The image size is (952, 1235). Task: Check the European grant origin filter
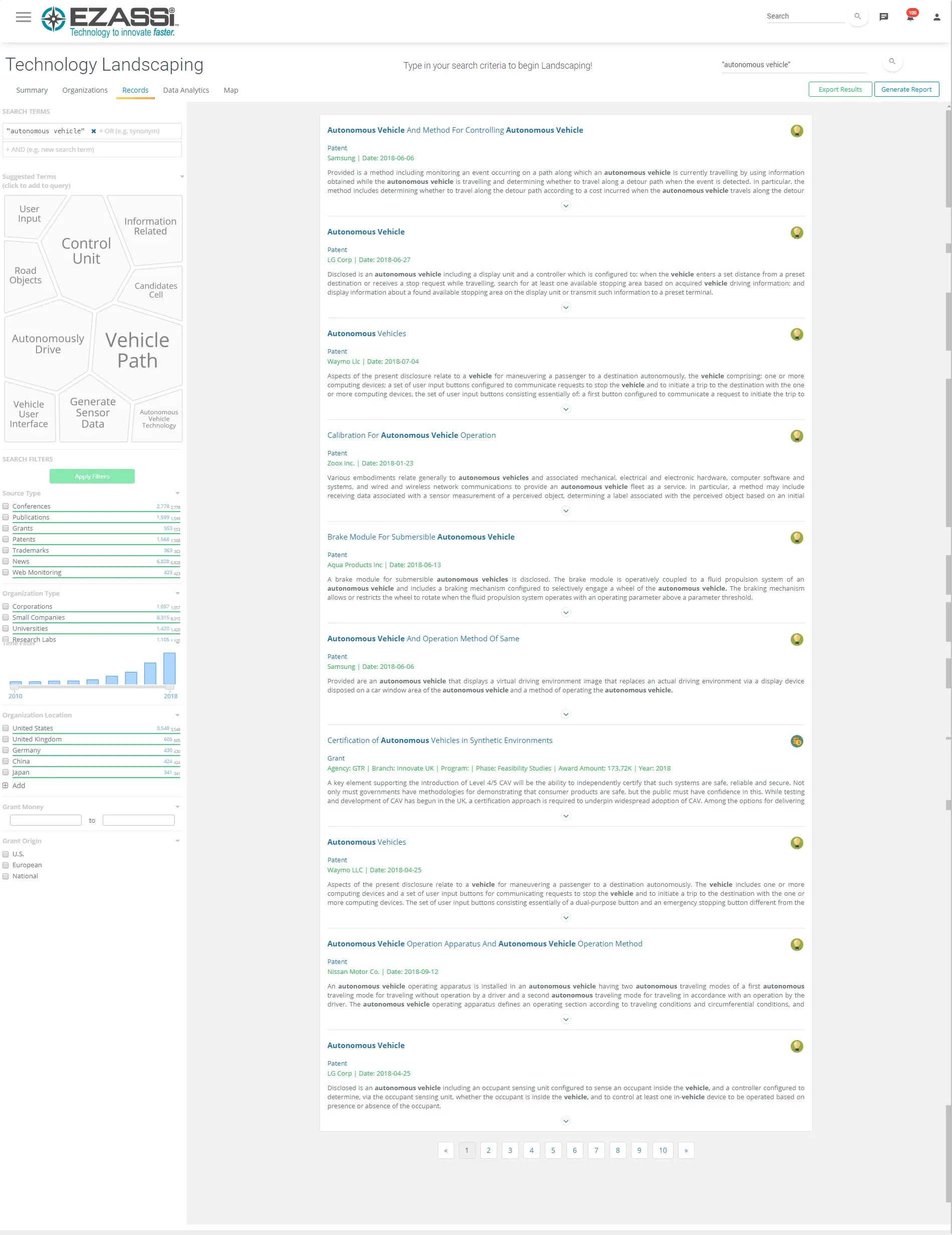6,865
